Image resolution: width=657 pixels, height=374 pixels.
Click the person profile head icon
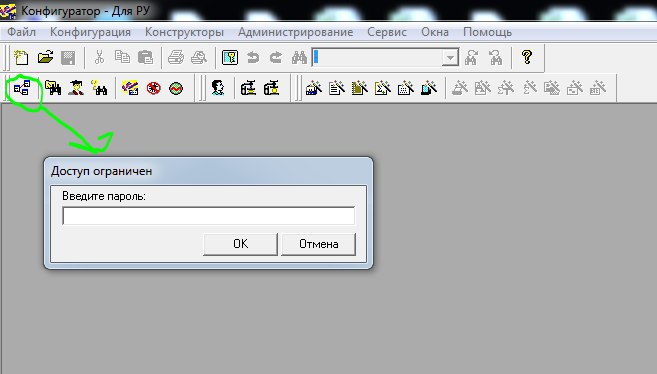click(217, 88)
